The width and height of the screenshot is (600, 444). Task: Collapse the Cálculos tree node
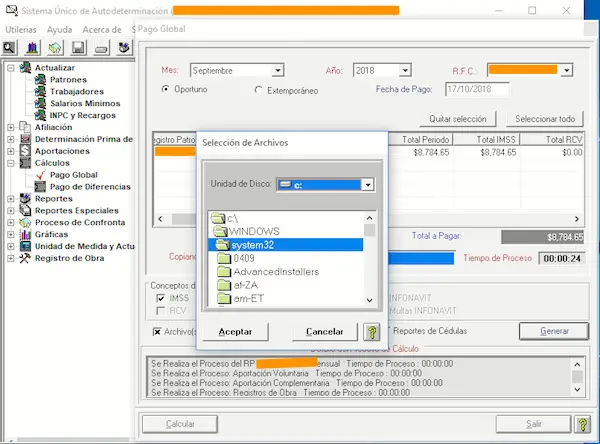11,163
